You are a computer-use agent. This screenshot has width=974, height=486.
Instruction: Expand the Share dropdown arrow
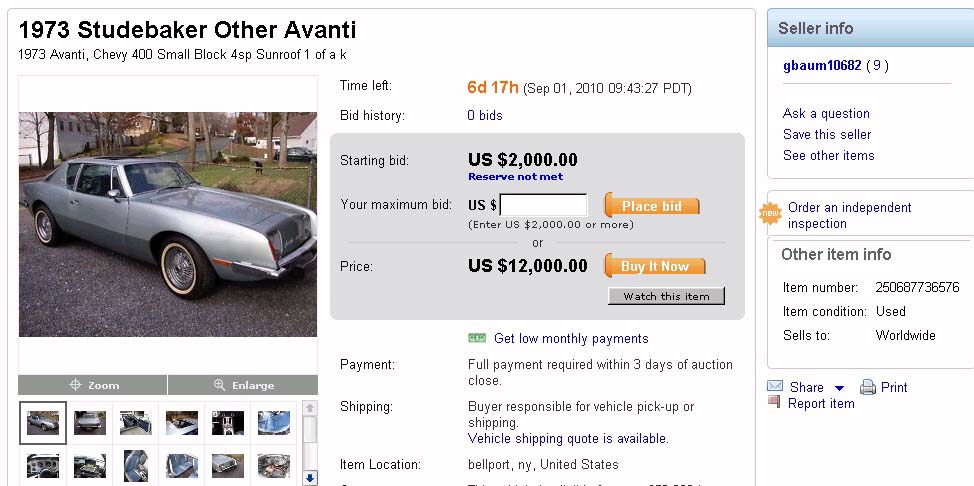pos(839,388)
